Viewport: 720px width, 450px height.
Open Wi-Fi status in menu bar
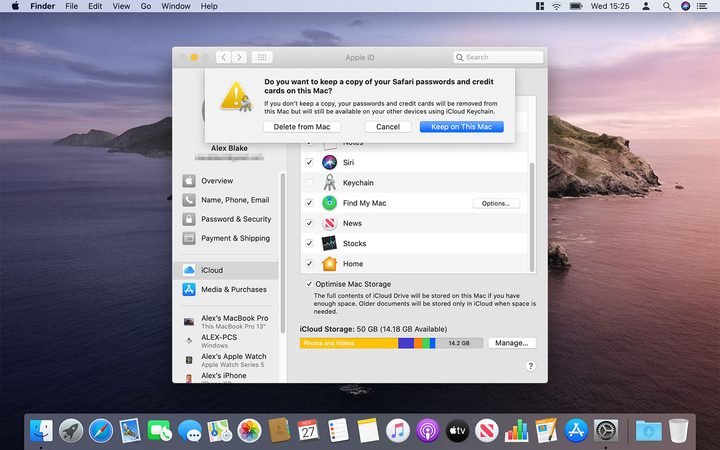pos(557,6)
